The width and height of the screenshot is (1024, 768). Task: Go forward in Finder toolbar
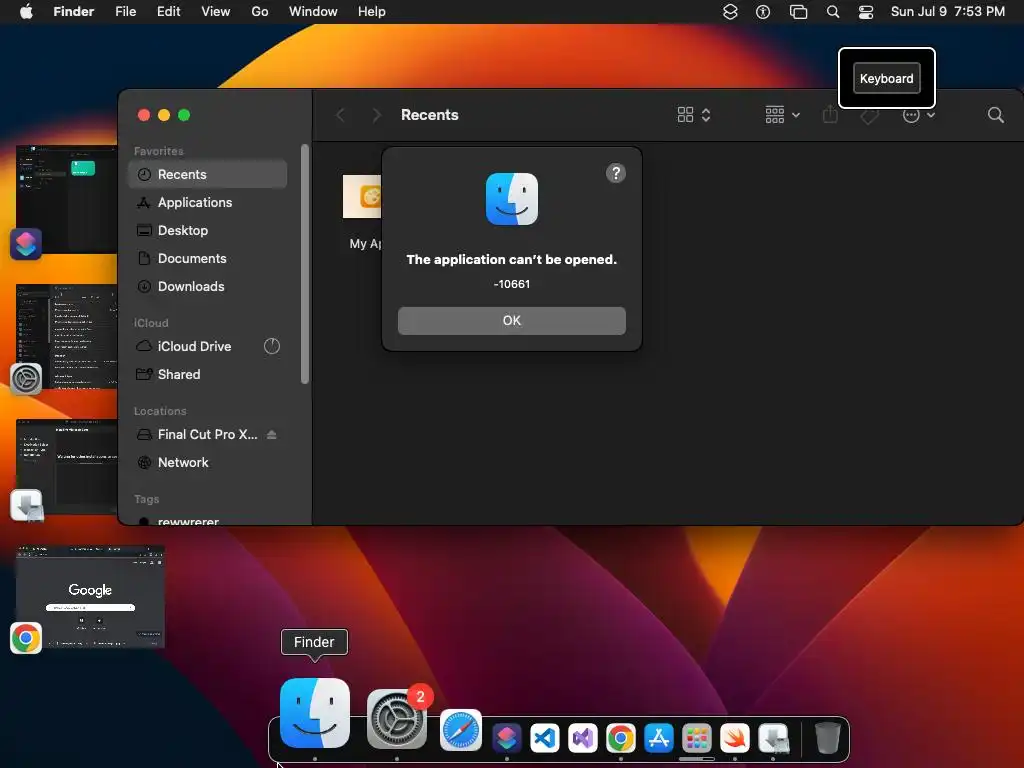376,115
